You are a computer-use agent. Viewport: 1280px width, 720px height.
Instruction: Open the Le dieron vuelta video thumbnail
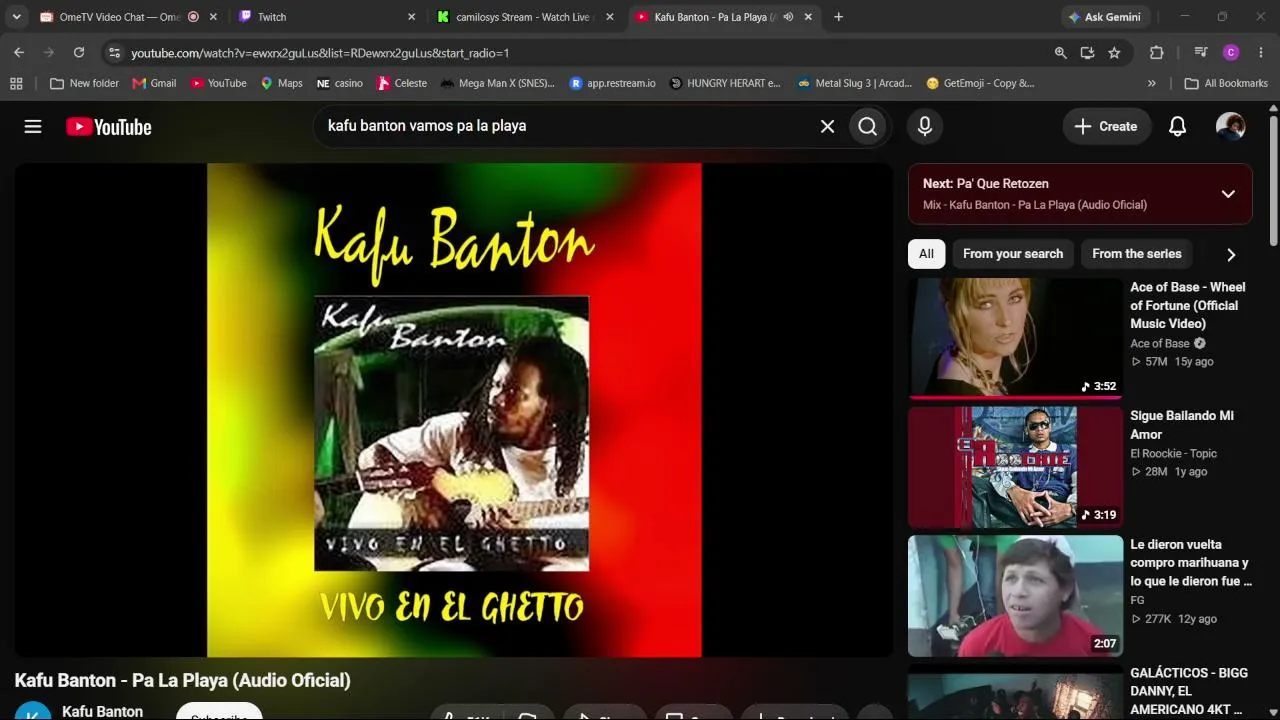coord(1016,596)
